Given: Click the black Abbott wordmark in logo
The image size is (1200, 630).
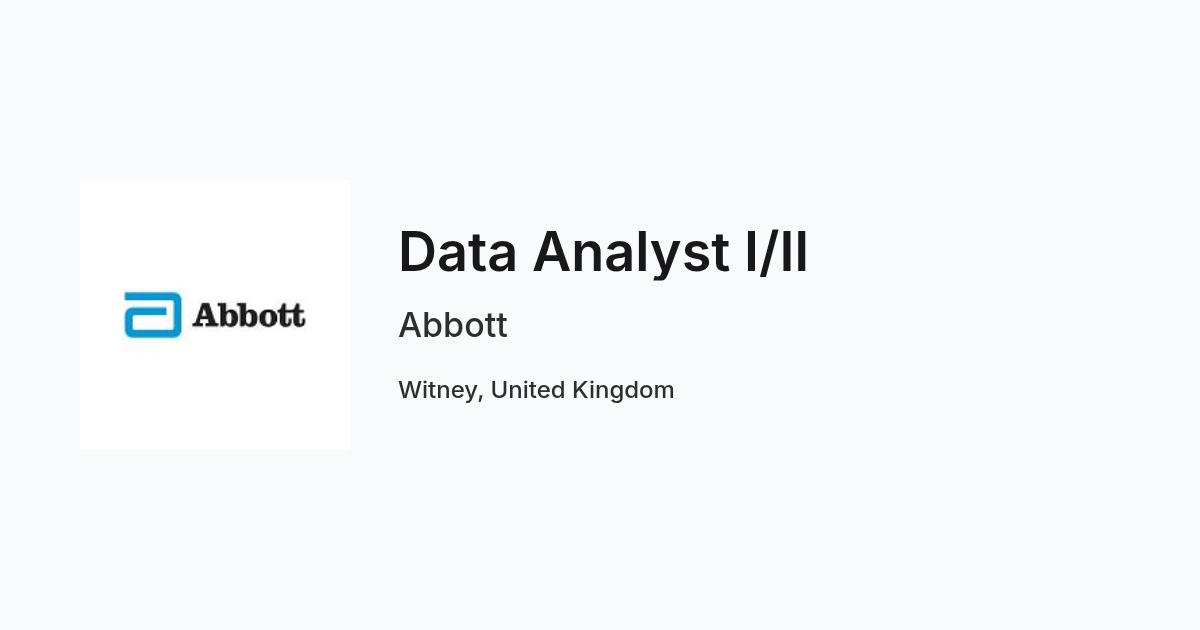Looking at the screenshot, I should point(249,315).
